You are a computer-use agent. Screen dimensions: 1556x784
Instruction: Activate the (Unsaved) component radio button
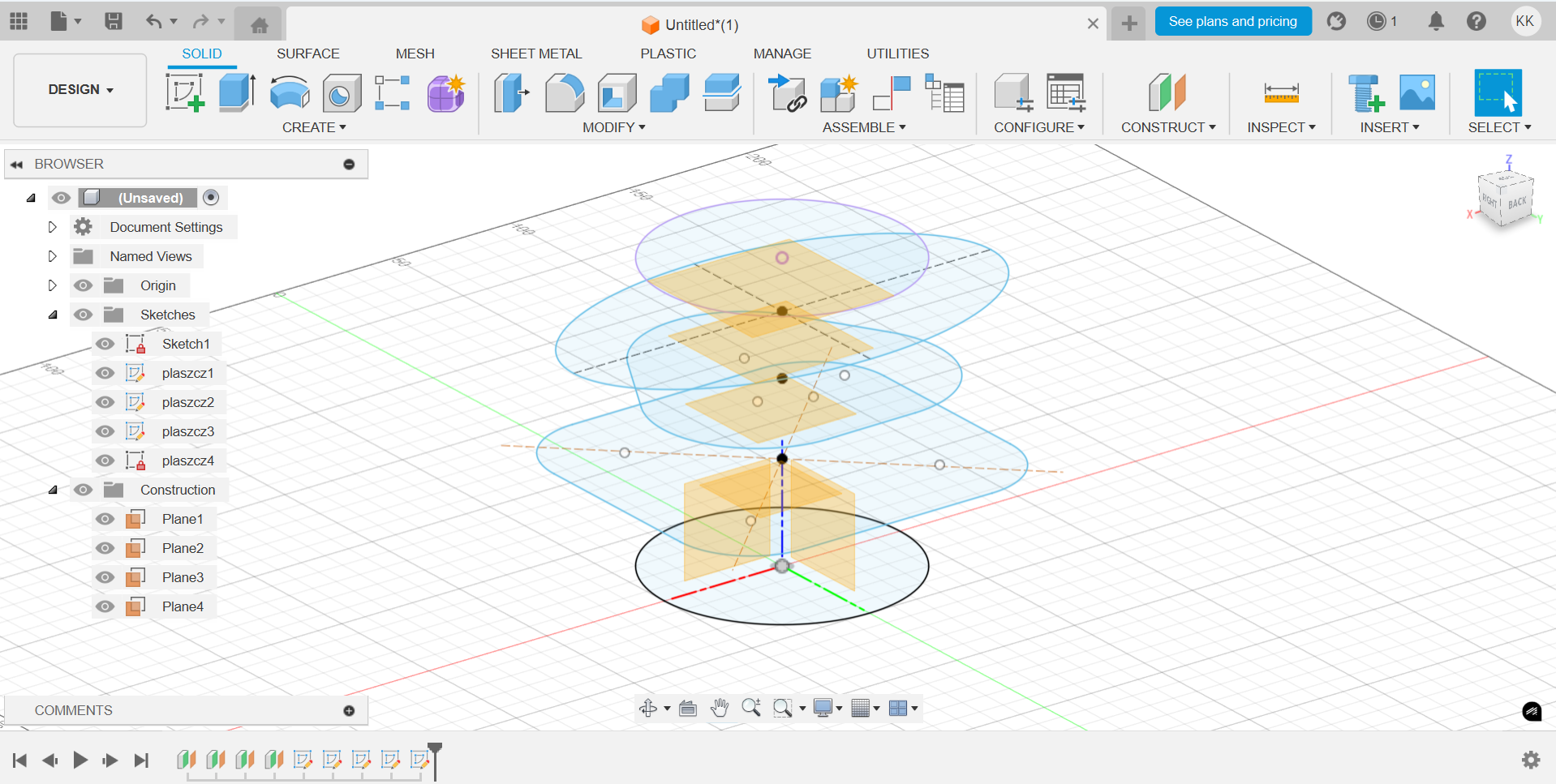click(211, 197)
